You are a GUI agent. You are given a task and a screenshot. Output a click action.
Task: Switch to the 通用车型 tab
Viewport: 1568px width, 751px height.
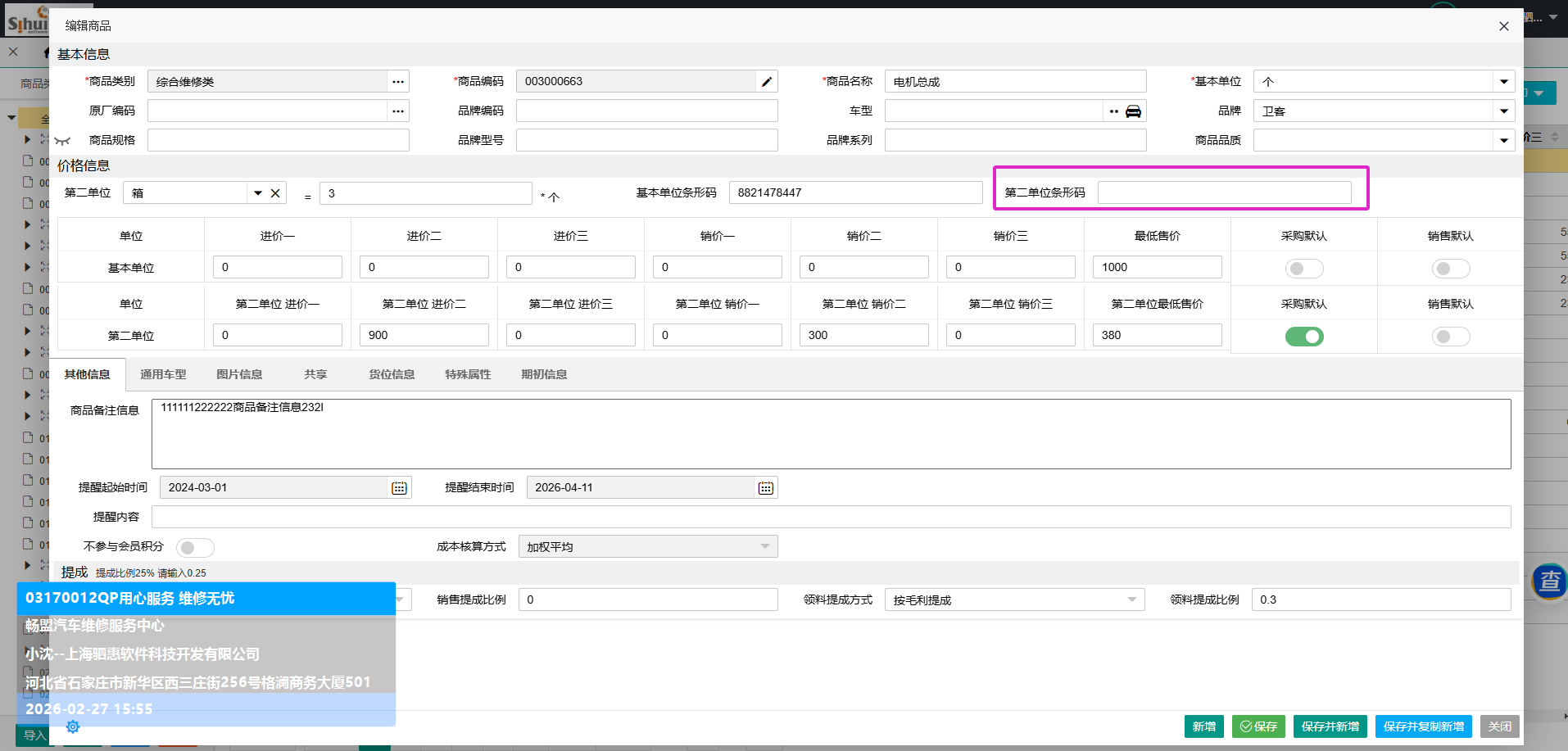(x=163, y=374)
